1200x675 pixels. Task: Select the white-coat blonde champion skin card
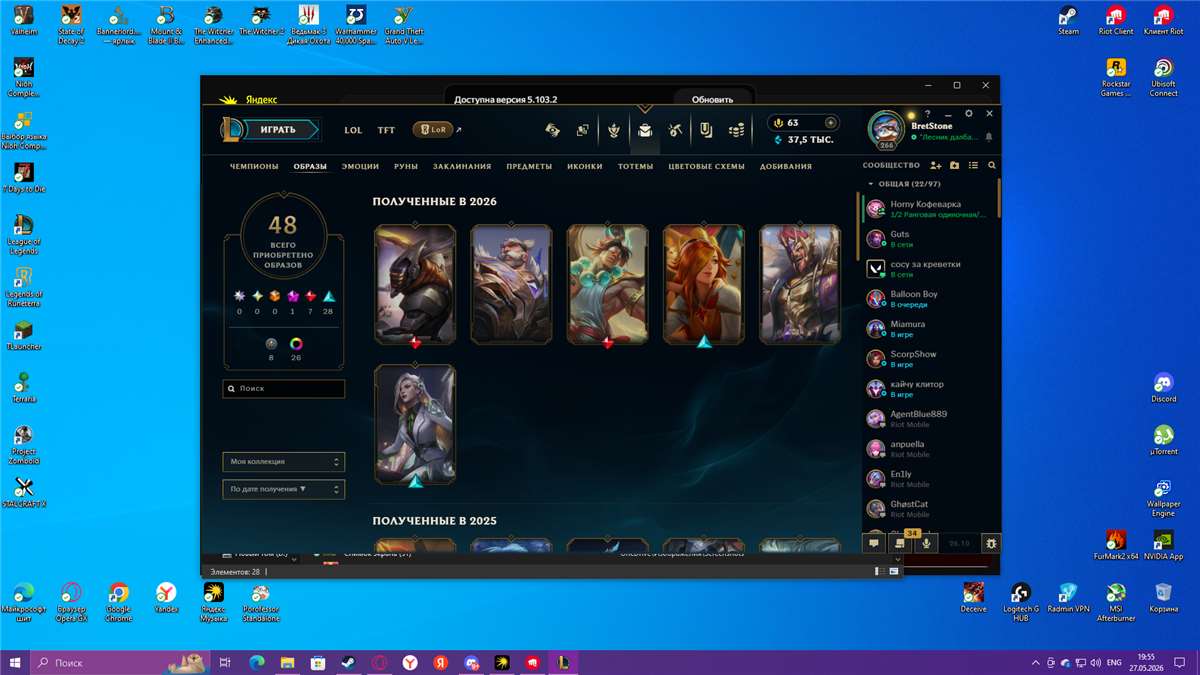point(415,425)
